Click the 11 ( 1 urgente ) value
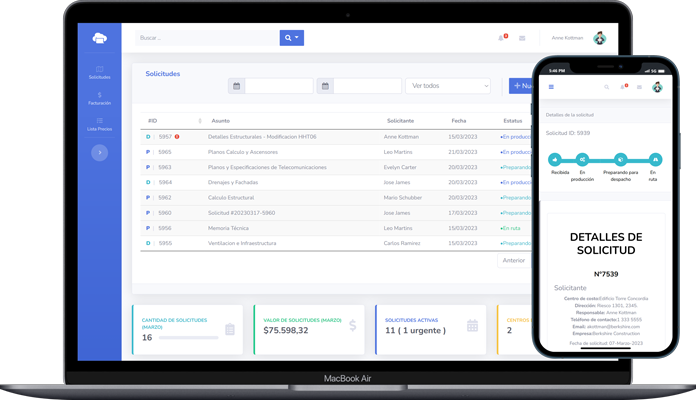This screenshot has height=400, width=696. coord(415,330)
